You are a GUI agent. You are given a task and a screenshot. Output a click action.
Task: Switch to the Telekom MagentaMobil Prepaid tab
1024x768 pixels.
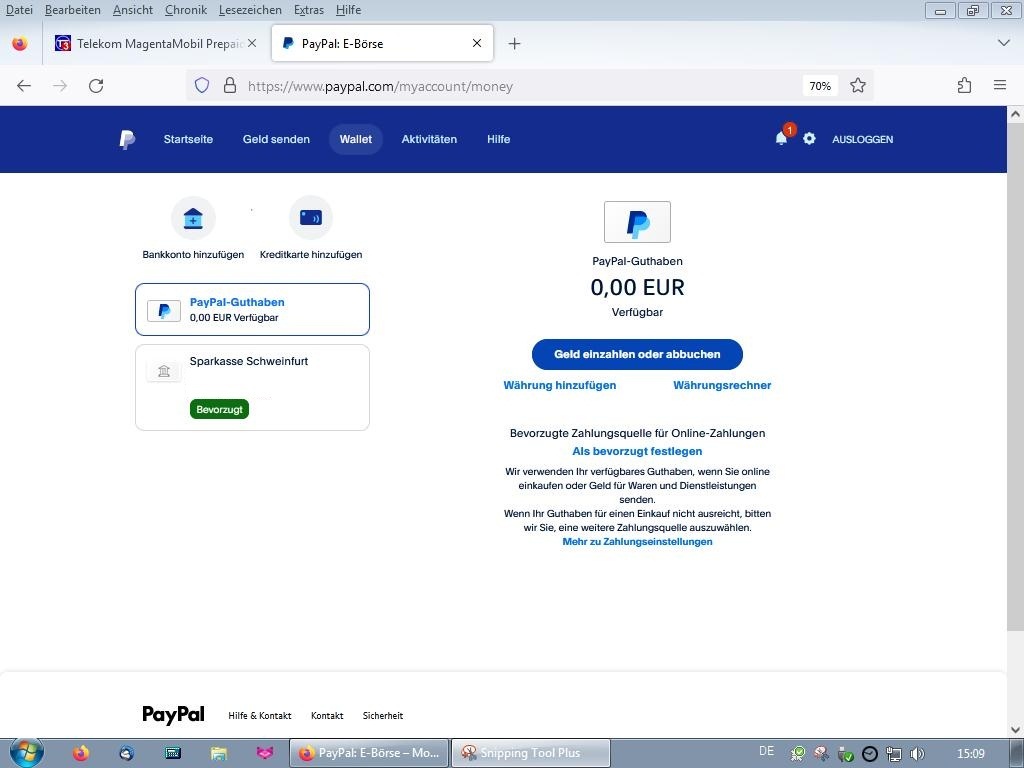(x=155, y=44)
